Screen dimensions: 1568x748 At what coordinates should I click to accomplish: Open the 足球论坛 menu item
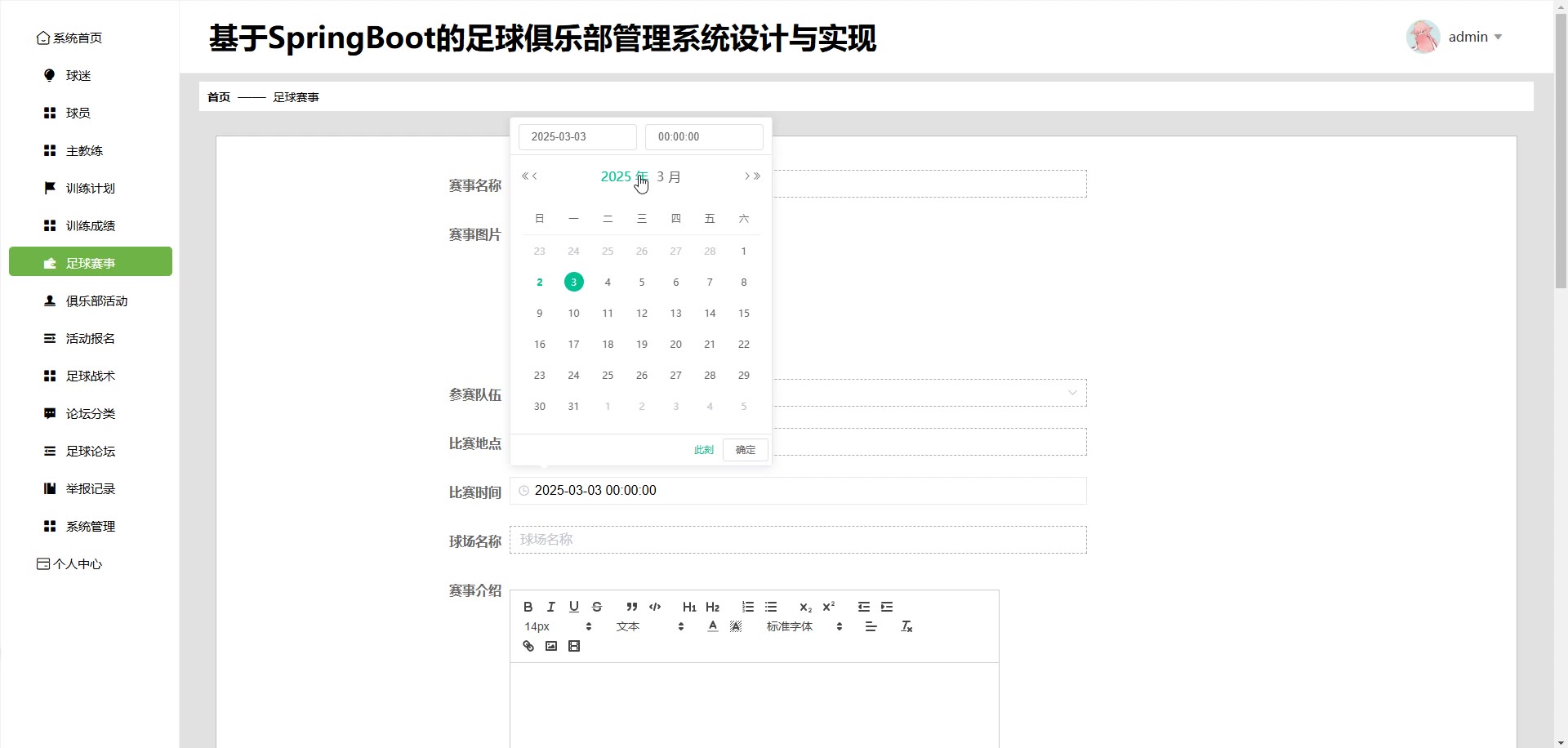(x=91, y=452)
